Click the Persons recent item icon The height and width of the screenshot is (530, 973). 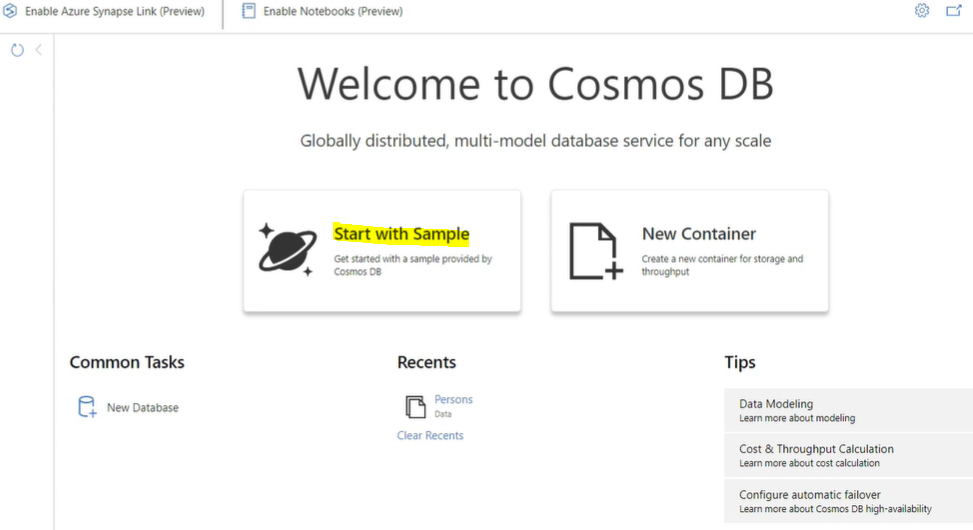415,406
